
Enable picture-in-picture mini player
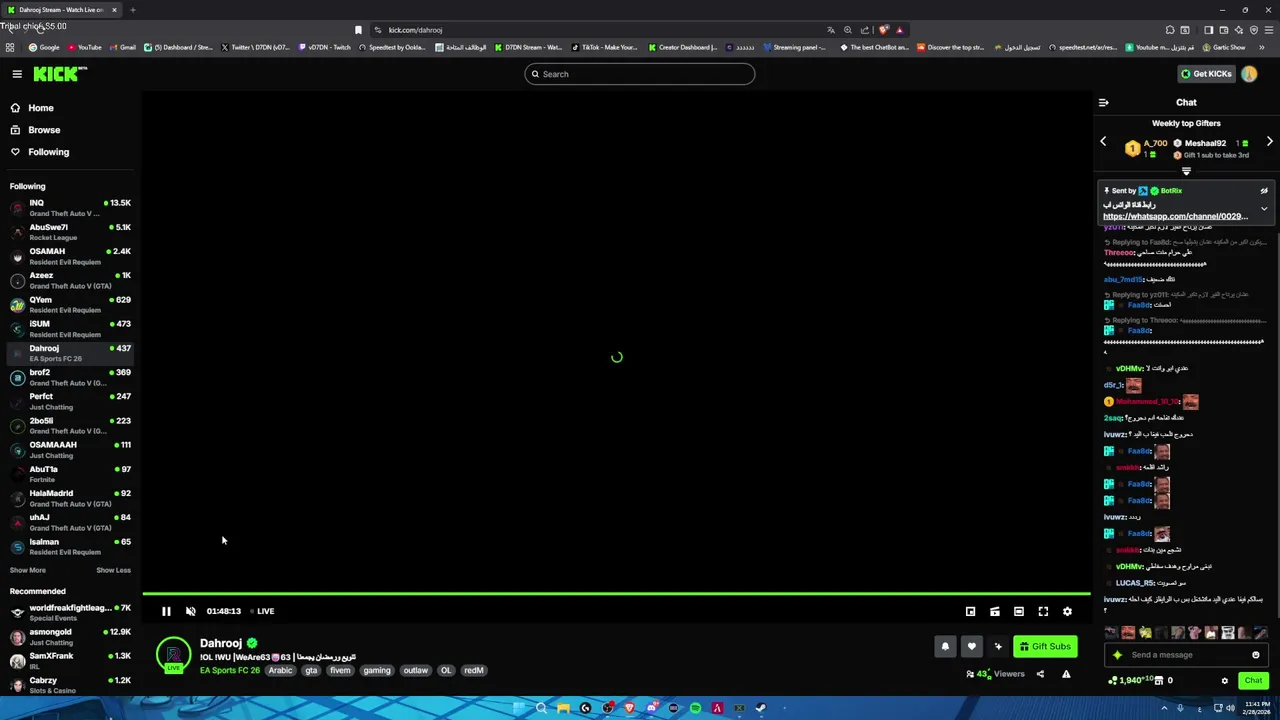[x=970, y=611]
